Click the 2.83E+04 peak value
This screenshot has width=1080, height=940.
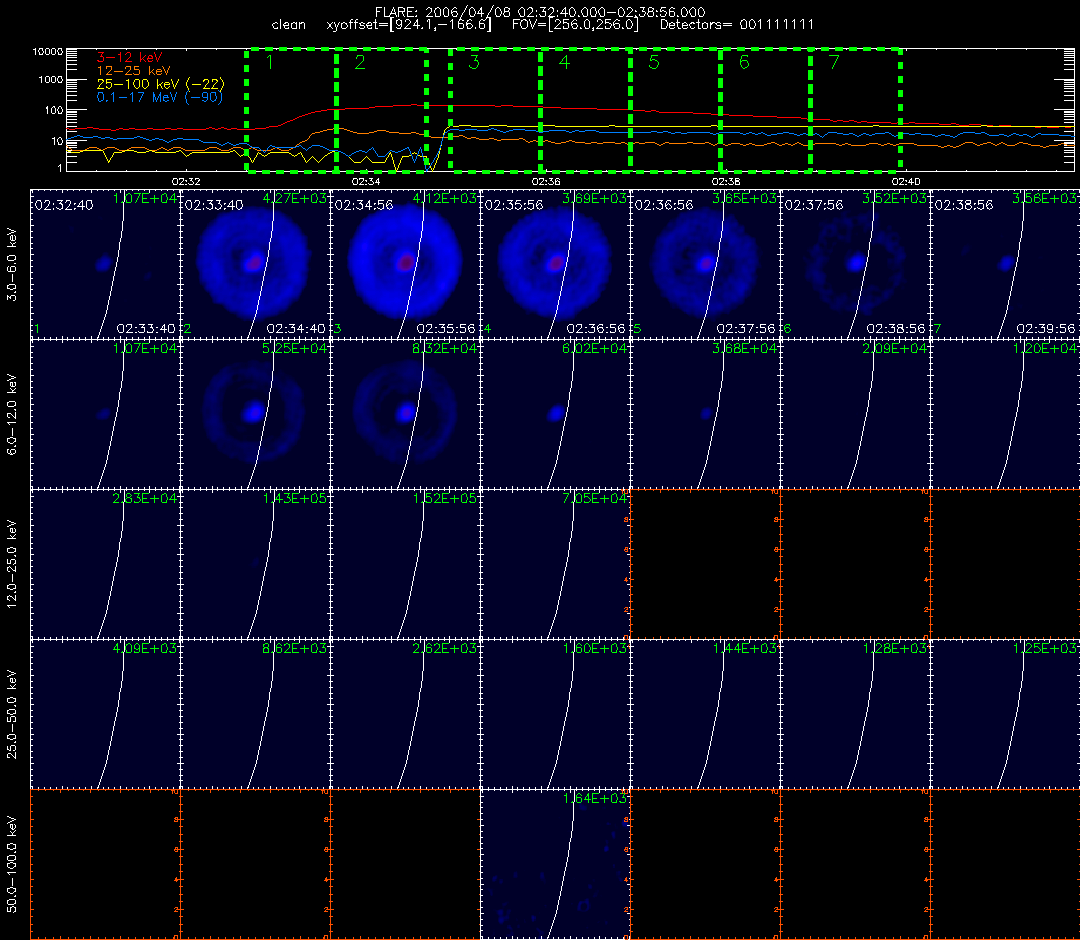(x=145, y=498)
